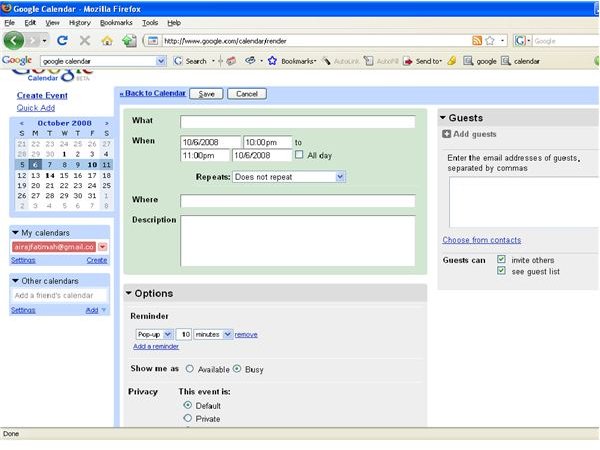
Task: Find the word google via toolbar icon
Action: tap(468, 61)
